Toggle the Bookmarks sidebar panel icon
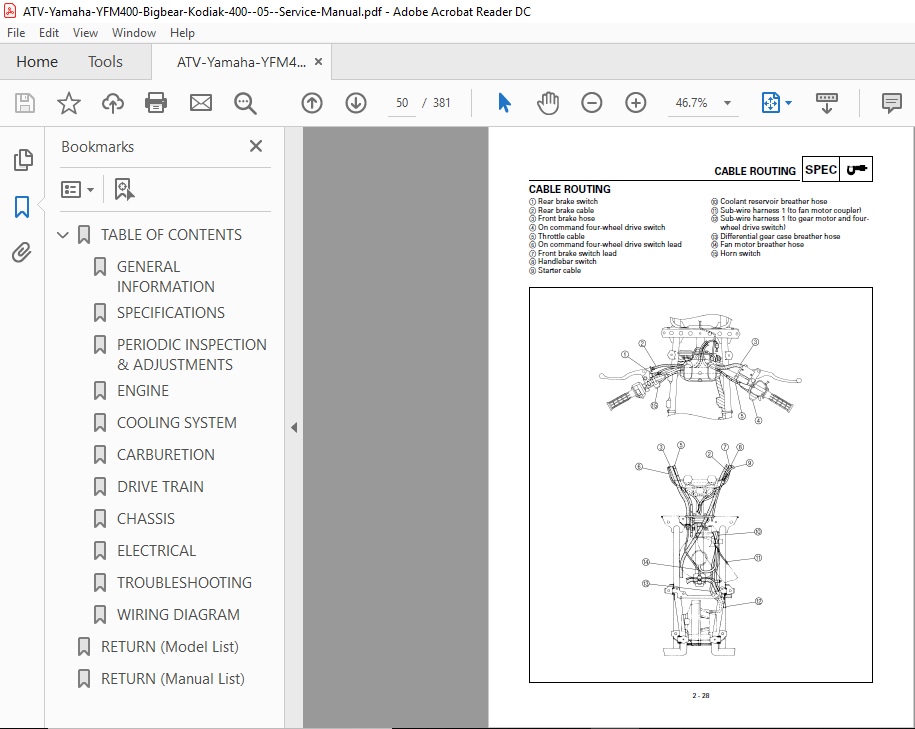 pos(22,207)
